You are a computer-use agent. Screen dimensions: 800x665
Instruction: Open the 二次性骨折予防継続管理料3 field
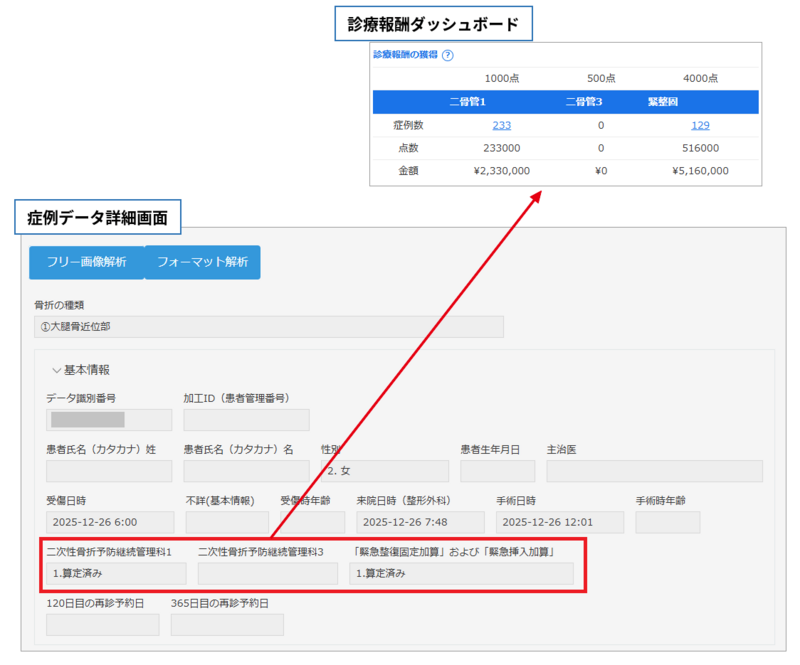268,574
